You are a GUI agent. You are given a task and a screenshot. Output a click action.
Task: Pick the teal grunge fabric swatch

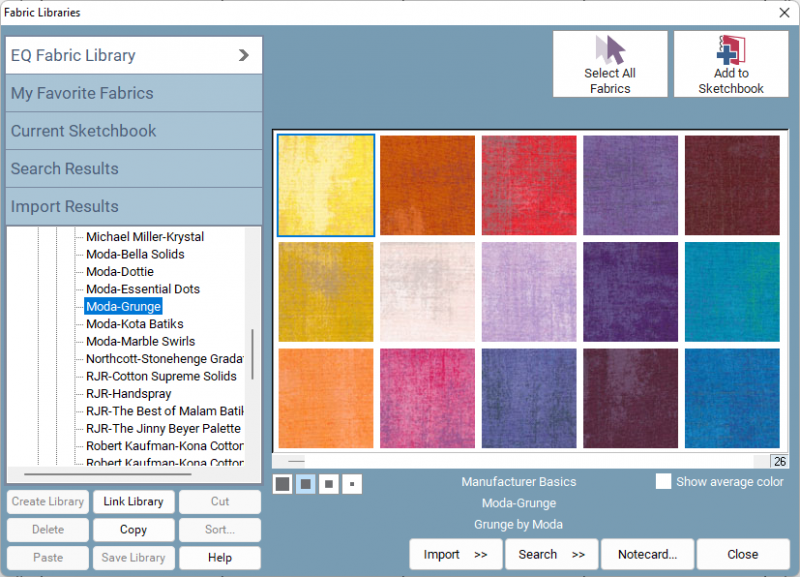(x=732, y=290)
